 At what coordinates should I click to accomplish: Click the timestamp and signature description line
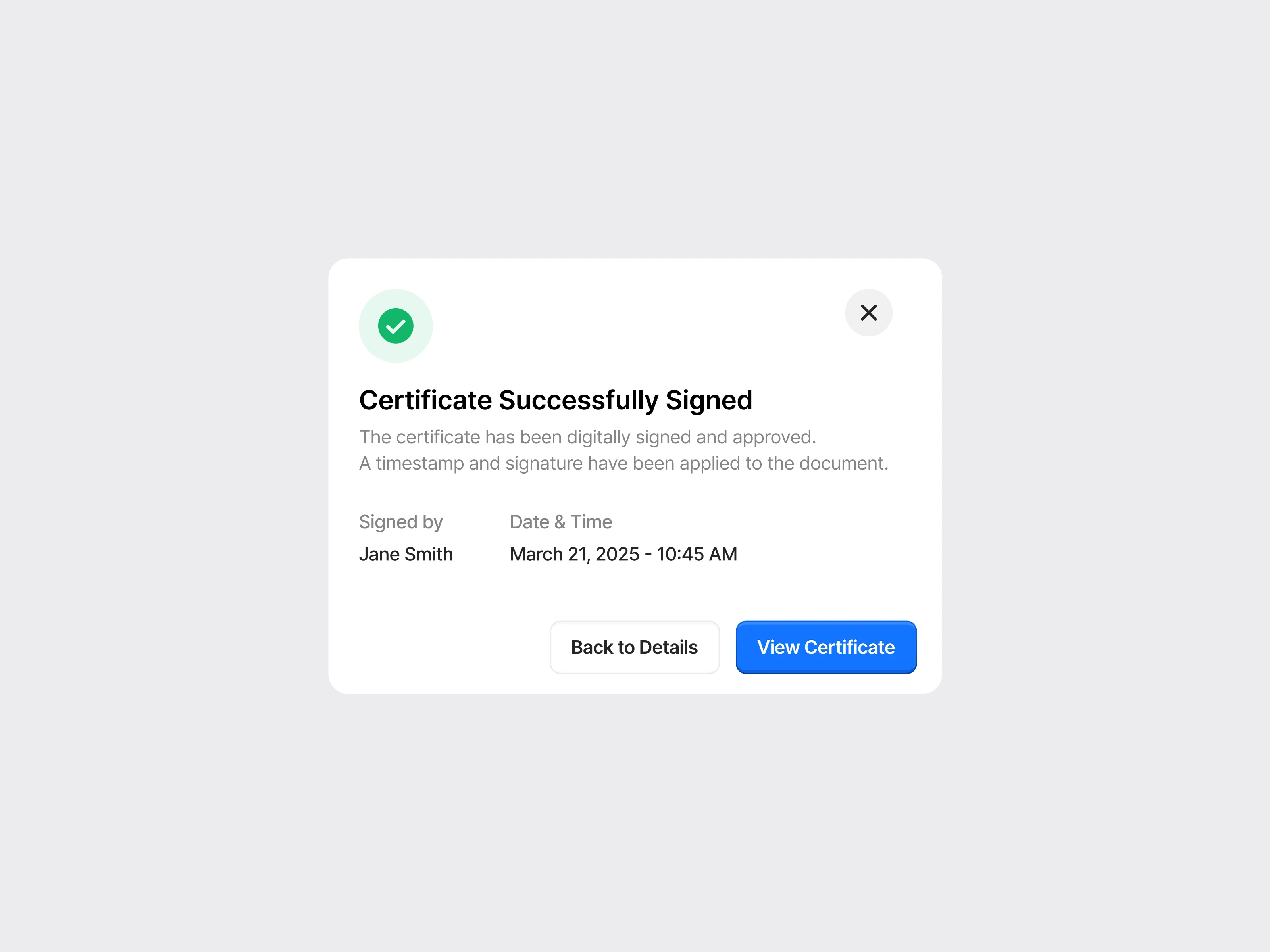pyautogui.click(x=623, y=463)
